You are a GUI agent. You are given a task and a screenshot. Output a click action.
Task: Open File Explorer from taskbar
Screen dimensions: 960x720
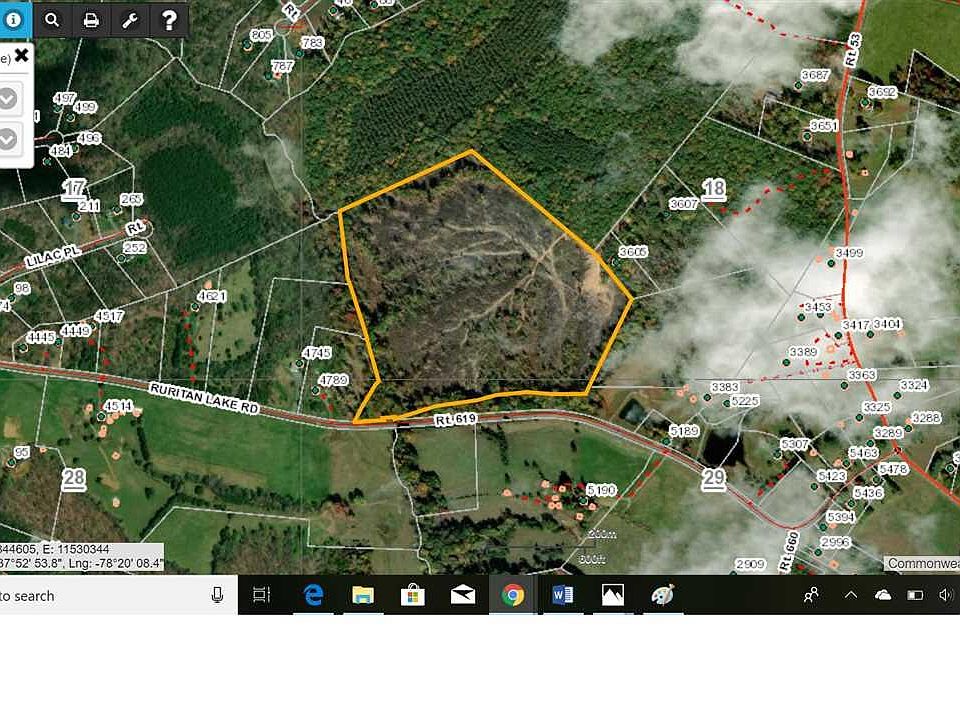pyautogui.click(x=363, y=594)
